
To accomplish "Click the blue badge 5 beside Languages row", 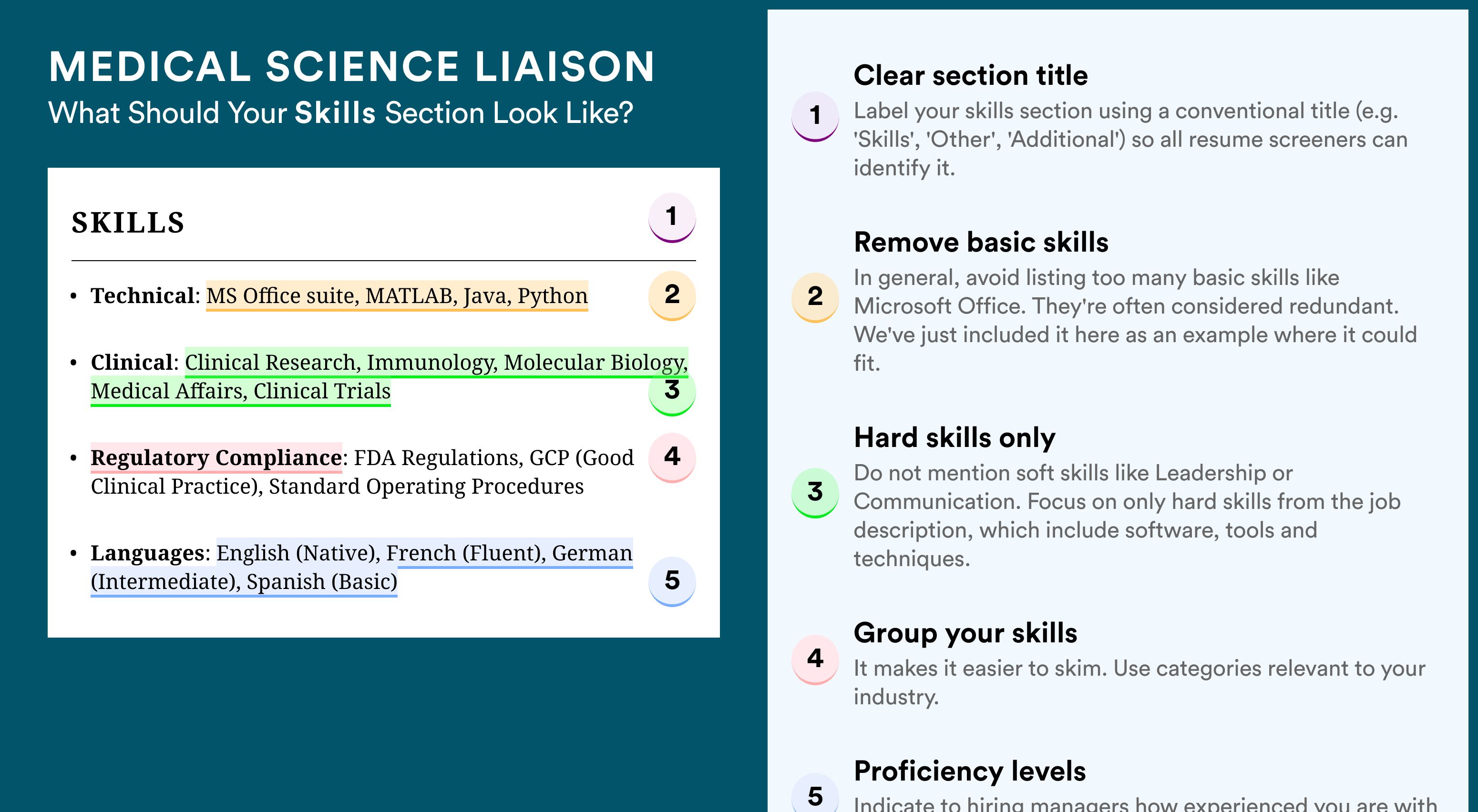I will (x=671, y=581).
